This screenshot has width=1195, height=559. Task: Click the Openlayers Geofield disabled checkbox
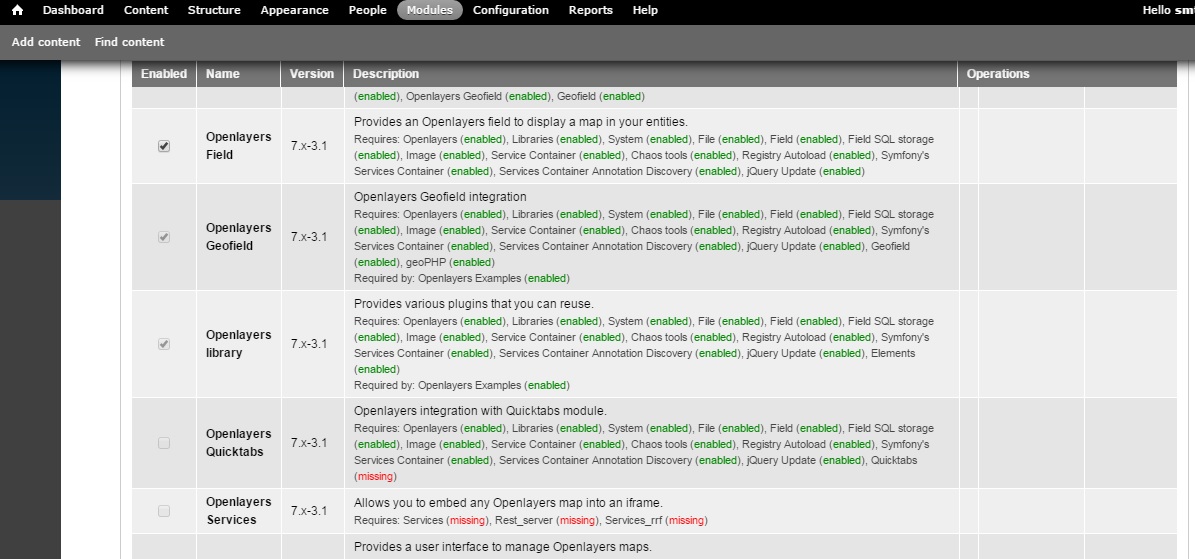click(164, 237)
